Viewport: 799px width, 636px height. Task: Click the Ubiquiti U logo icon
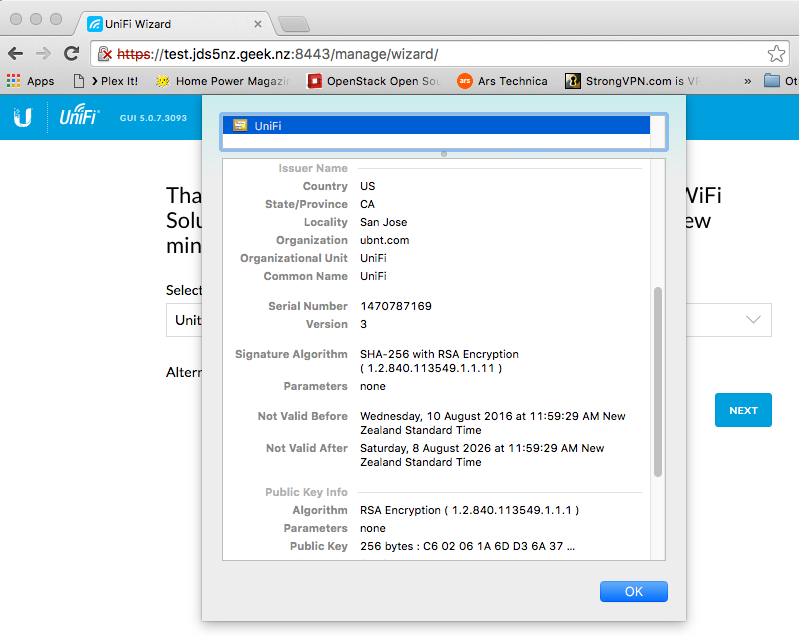point(22,117)
